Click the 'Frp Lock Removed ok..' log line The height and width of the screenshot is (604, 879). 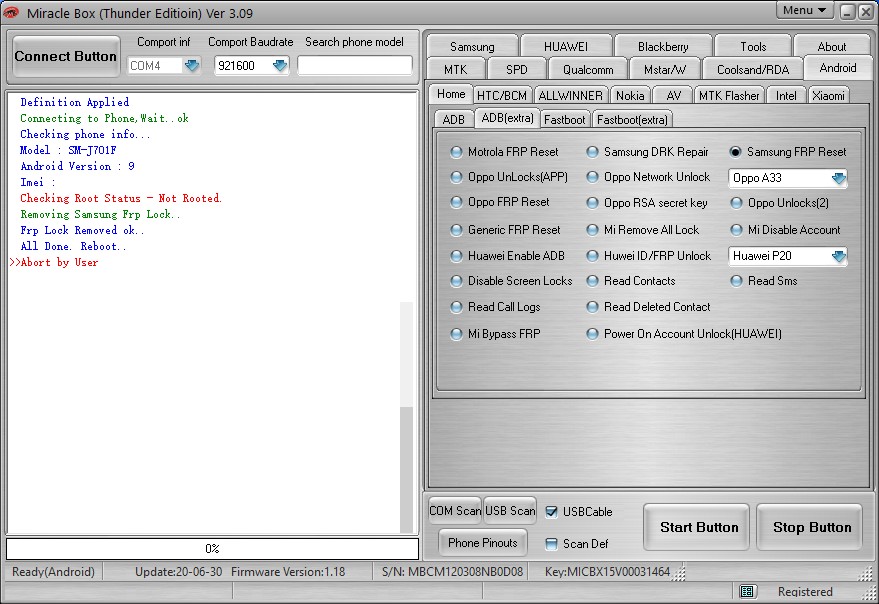(x=82, y=230)
